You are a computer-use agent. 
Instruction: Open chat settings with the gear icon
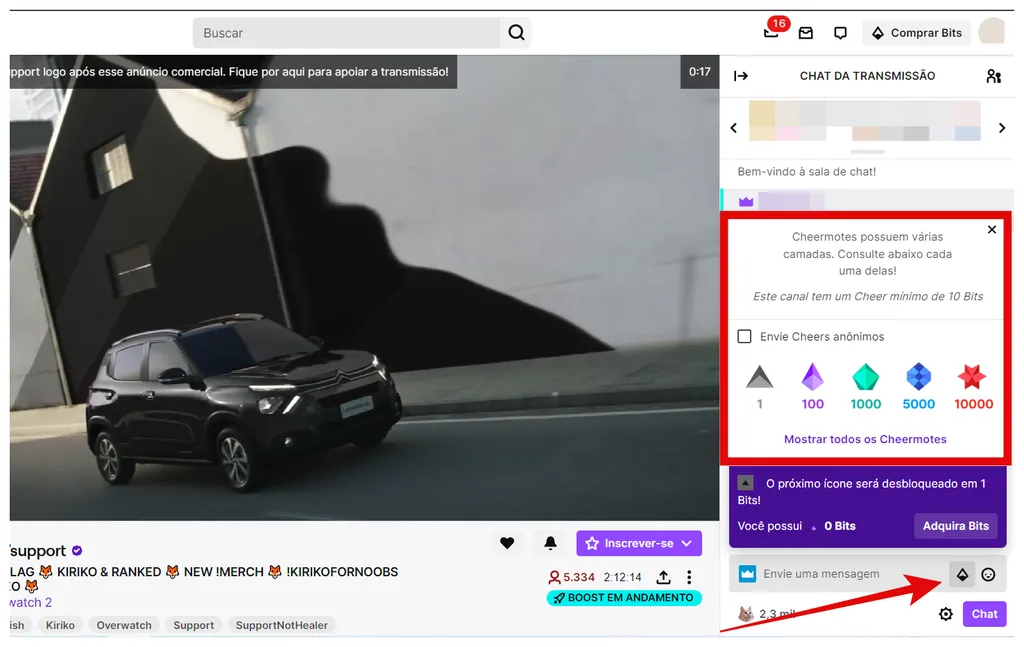(946, 614)
